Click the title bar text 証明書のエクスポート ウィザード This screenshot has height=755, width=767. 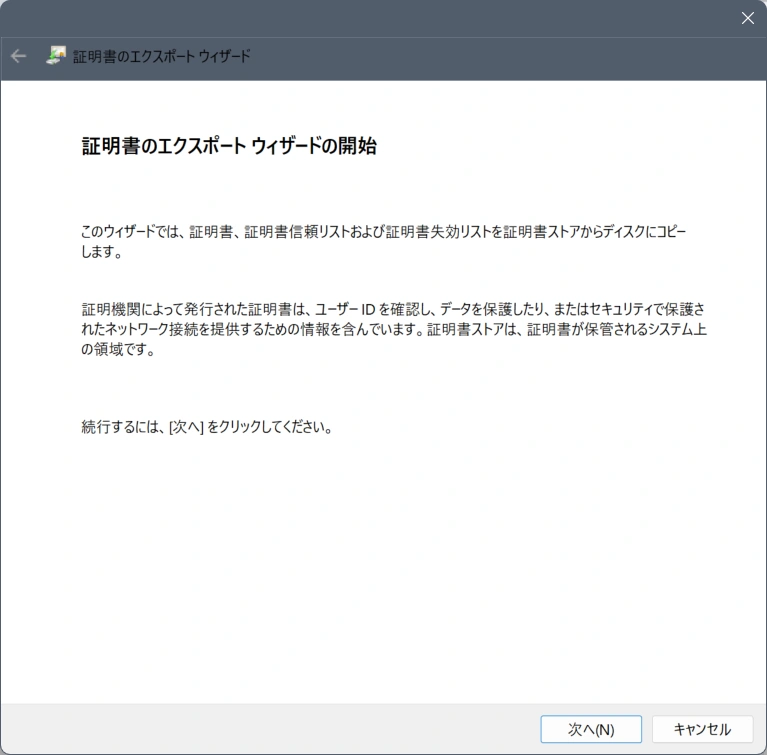coord(161,56)
